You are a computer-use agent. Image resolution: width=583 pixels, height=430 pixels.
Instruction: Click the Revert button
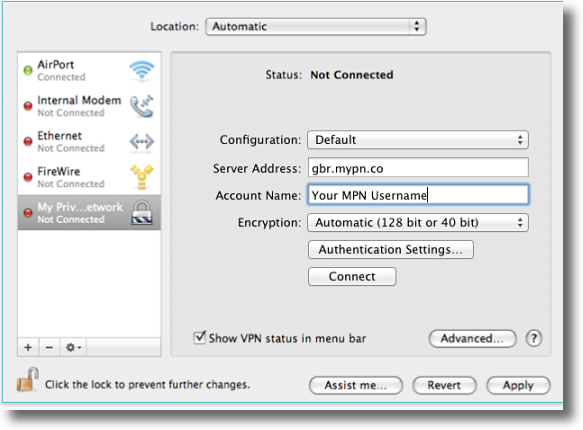(x=444, y=385)
